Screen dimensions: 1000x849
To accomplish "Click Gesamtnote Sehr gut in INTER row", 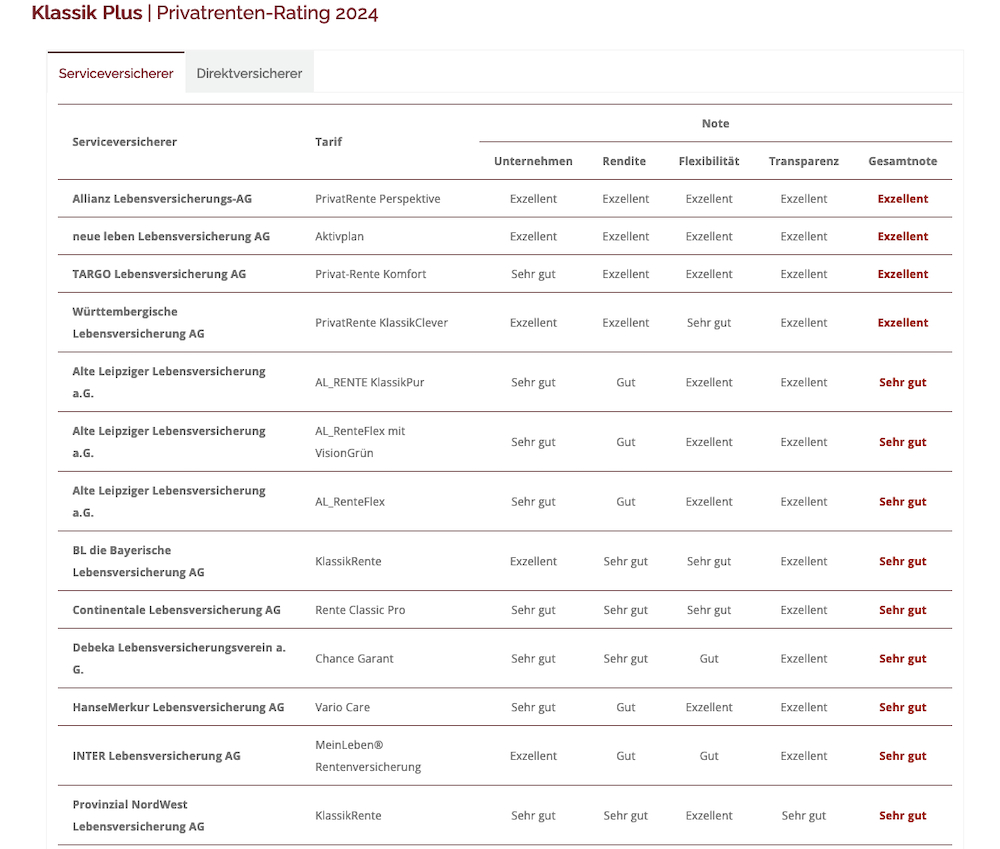I will (903, 756).
